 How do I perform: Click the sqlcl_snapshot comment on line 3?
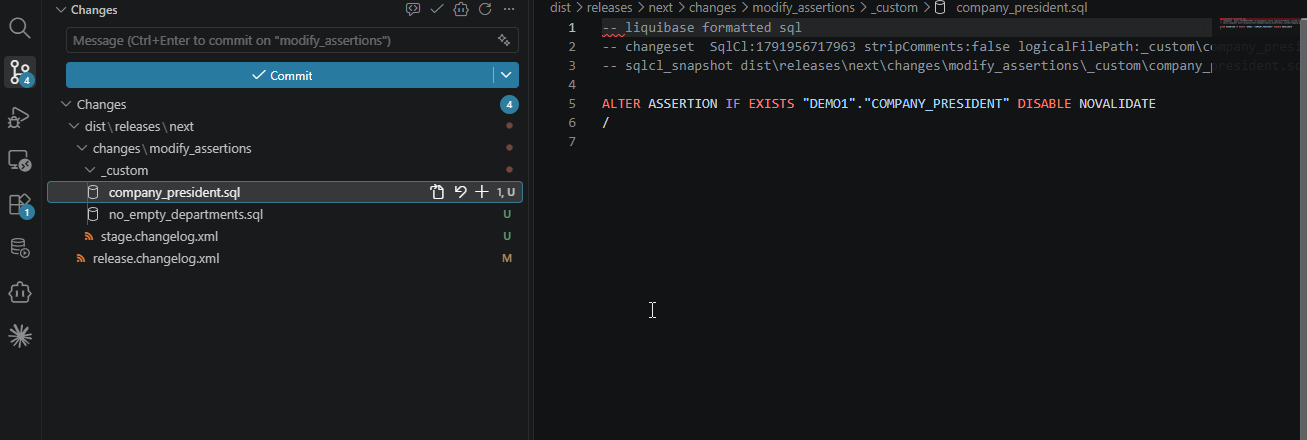(x=906, y=66)
